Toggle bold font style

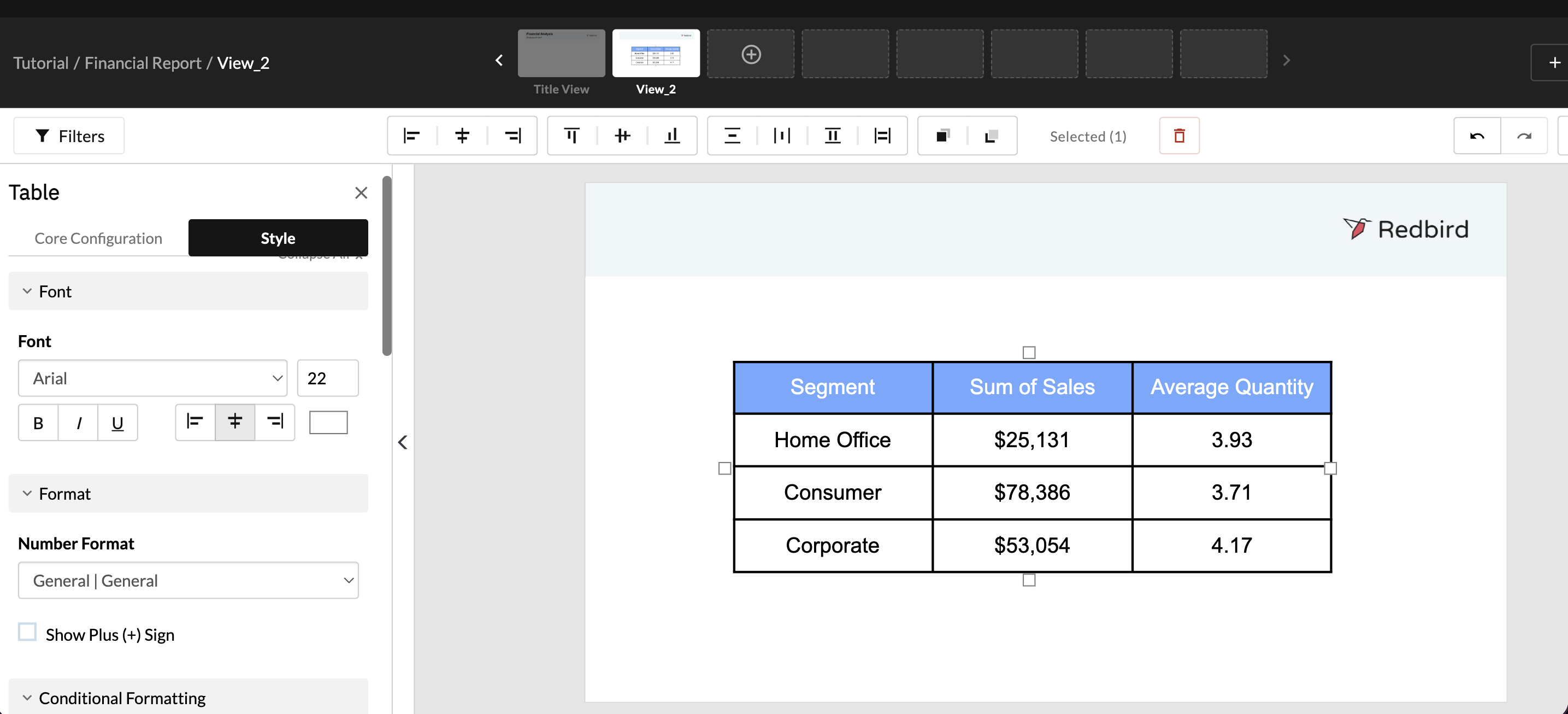[x=38, y=422]
